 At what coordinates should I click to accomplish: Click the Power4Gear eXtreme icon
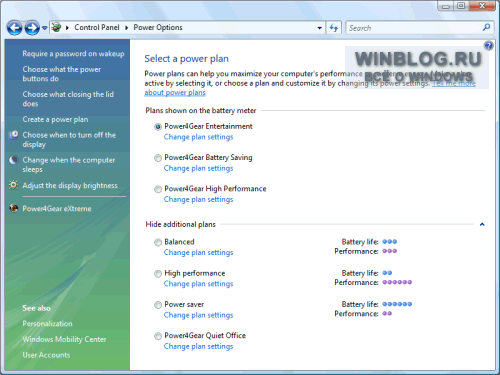point(14,208)
